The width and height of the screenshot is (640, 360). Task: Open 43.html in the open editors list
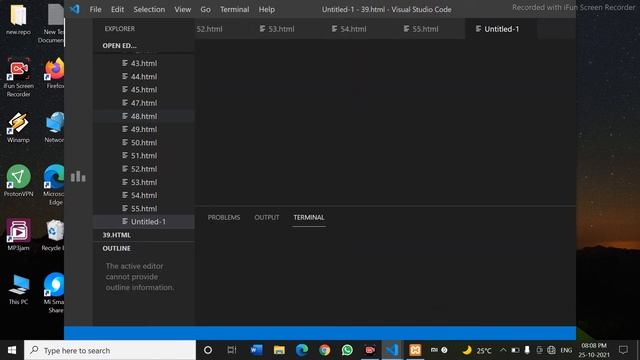tap(144, 63)
